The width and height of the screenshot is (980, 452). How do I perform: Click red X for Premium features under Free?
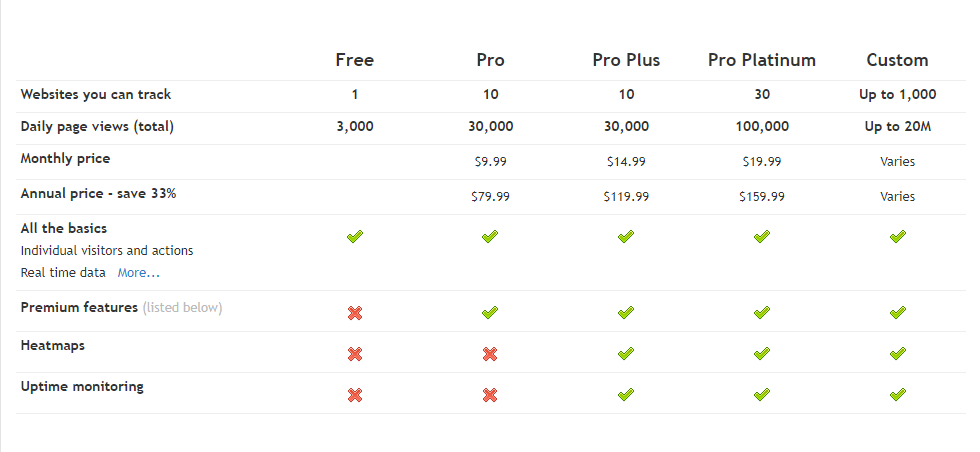[x=355, y=313]
